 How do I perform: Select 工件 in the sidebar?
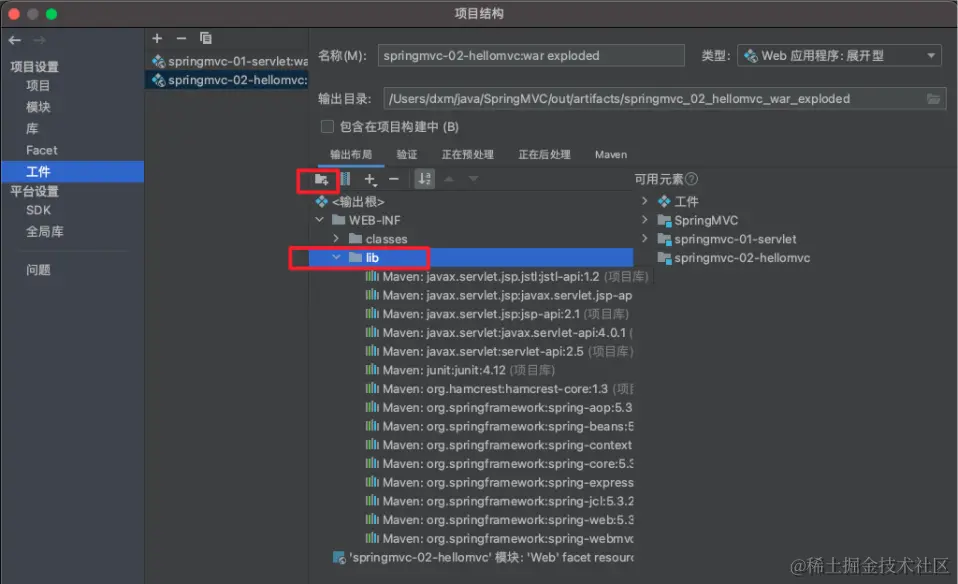coord(73,172)
